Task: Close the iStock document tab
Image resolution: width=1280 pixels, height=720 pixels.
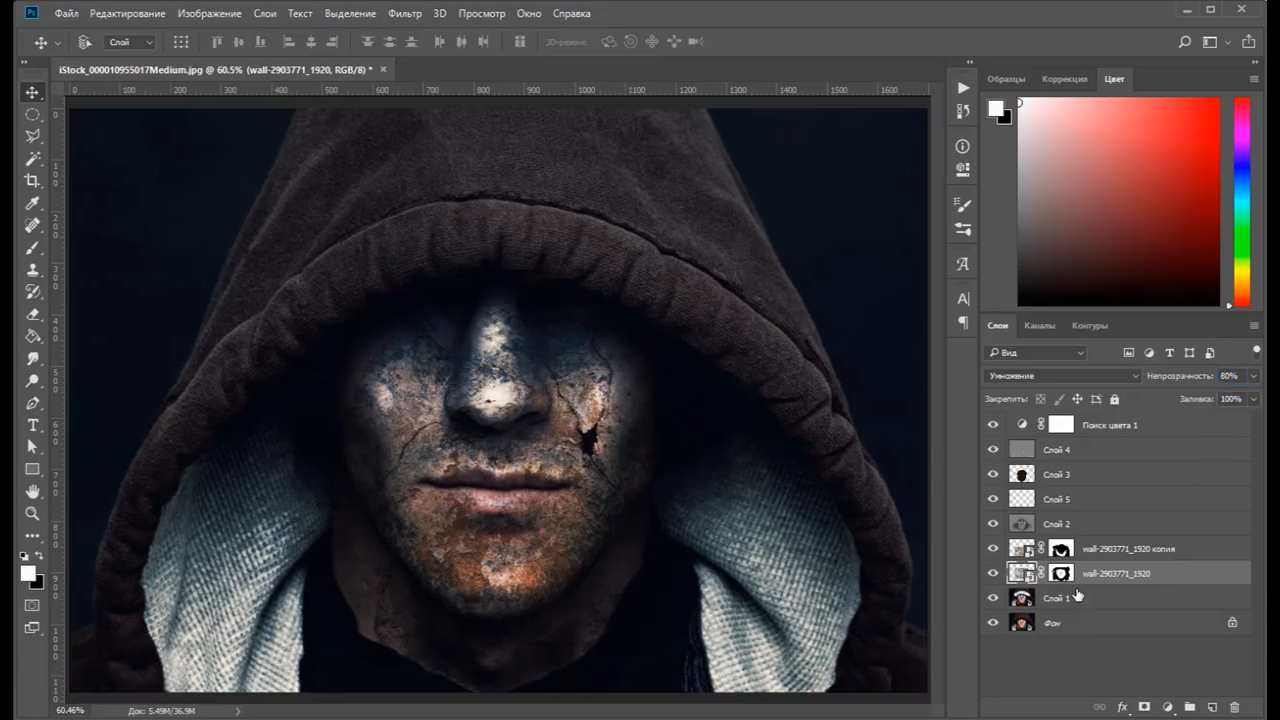Action: (x=383, y=70)
